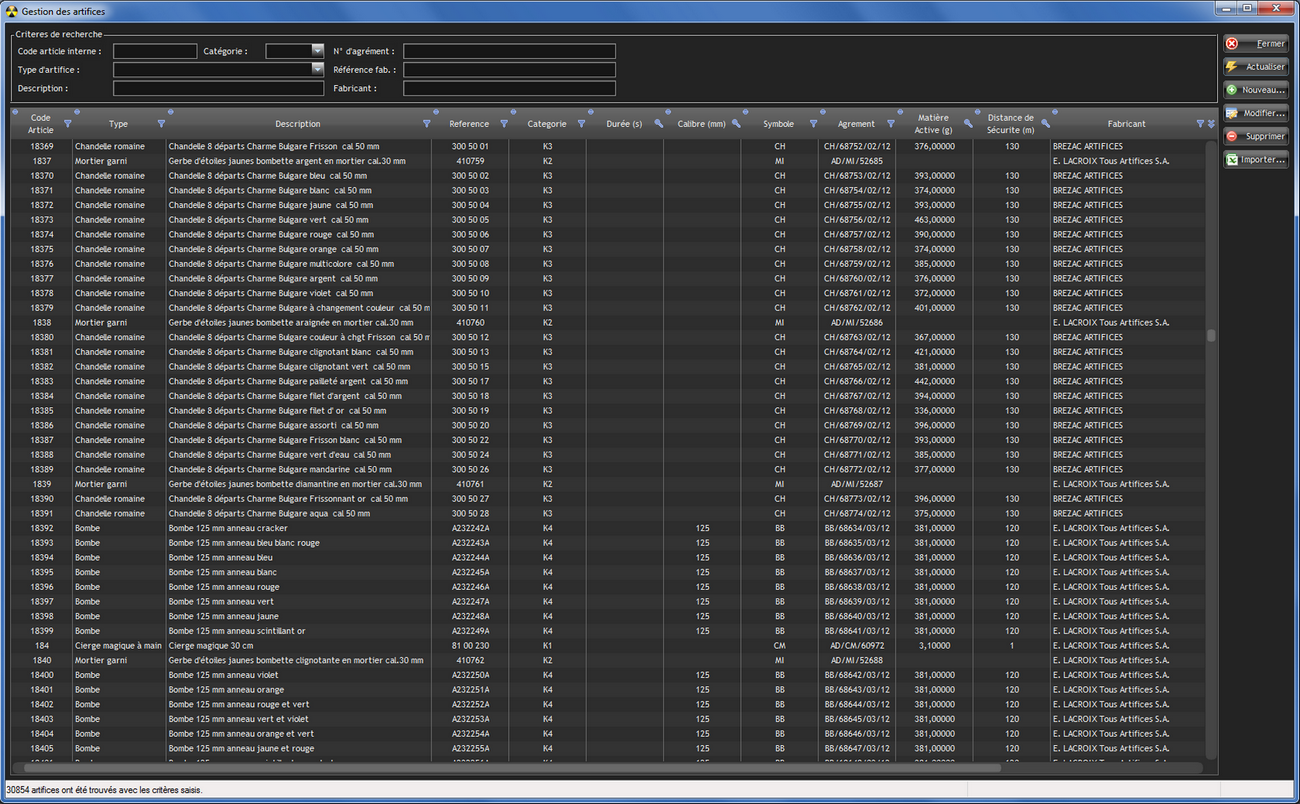Click the vertical scrollbar thumb of the table
1300x804 pixels.
1211,336
